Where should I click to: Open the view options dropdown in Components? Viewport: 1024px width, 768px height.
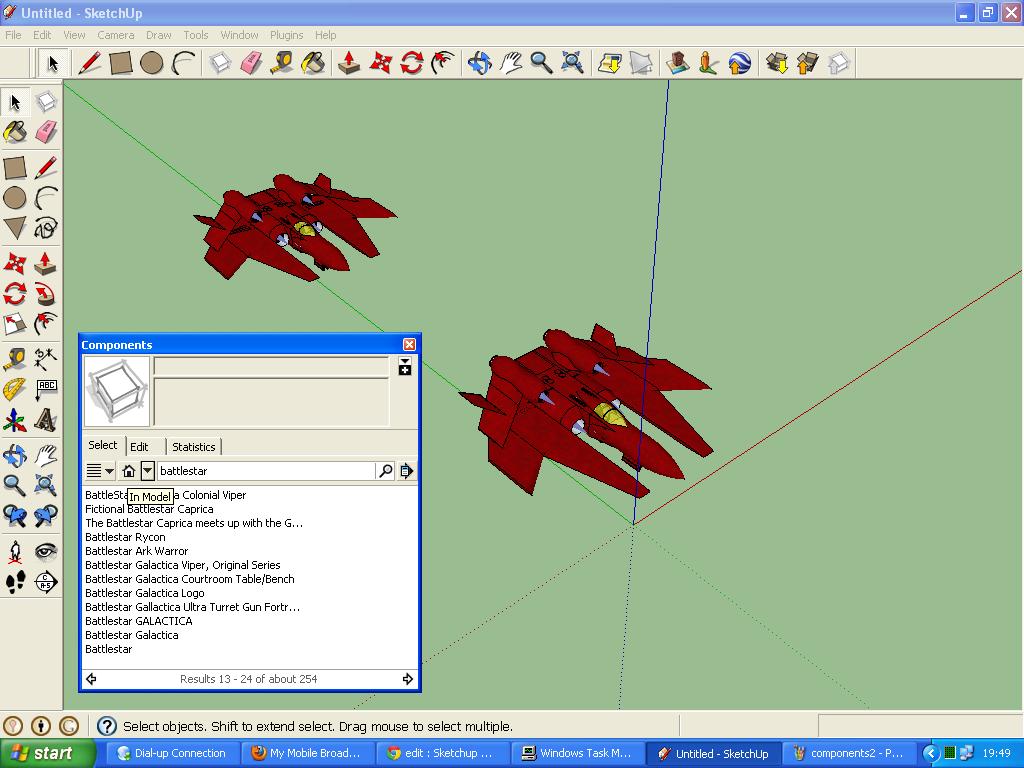tap(98, 470)
